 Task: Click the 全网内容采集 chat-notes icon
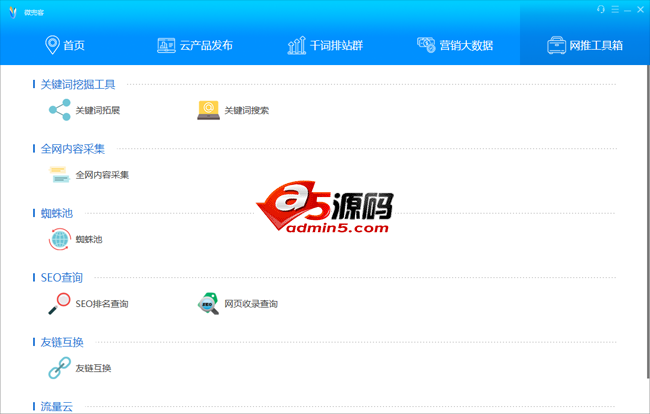(x=59, y=174)
